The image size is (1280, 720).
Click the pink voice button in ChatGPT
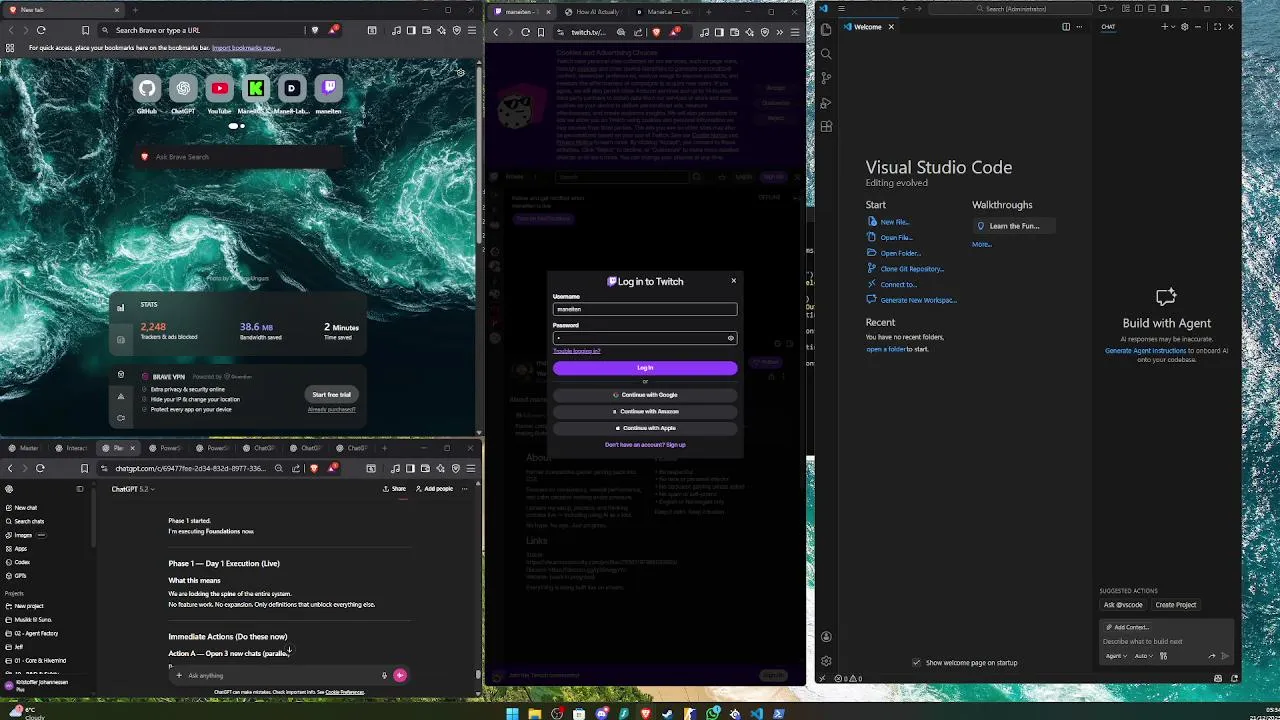point(400,675)
